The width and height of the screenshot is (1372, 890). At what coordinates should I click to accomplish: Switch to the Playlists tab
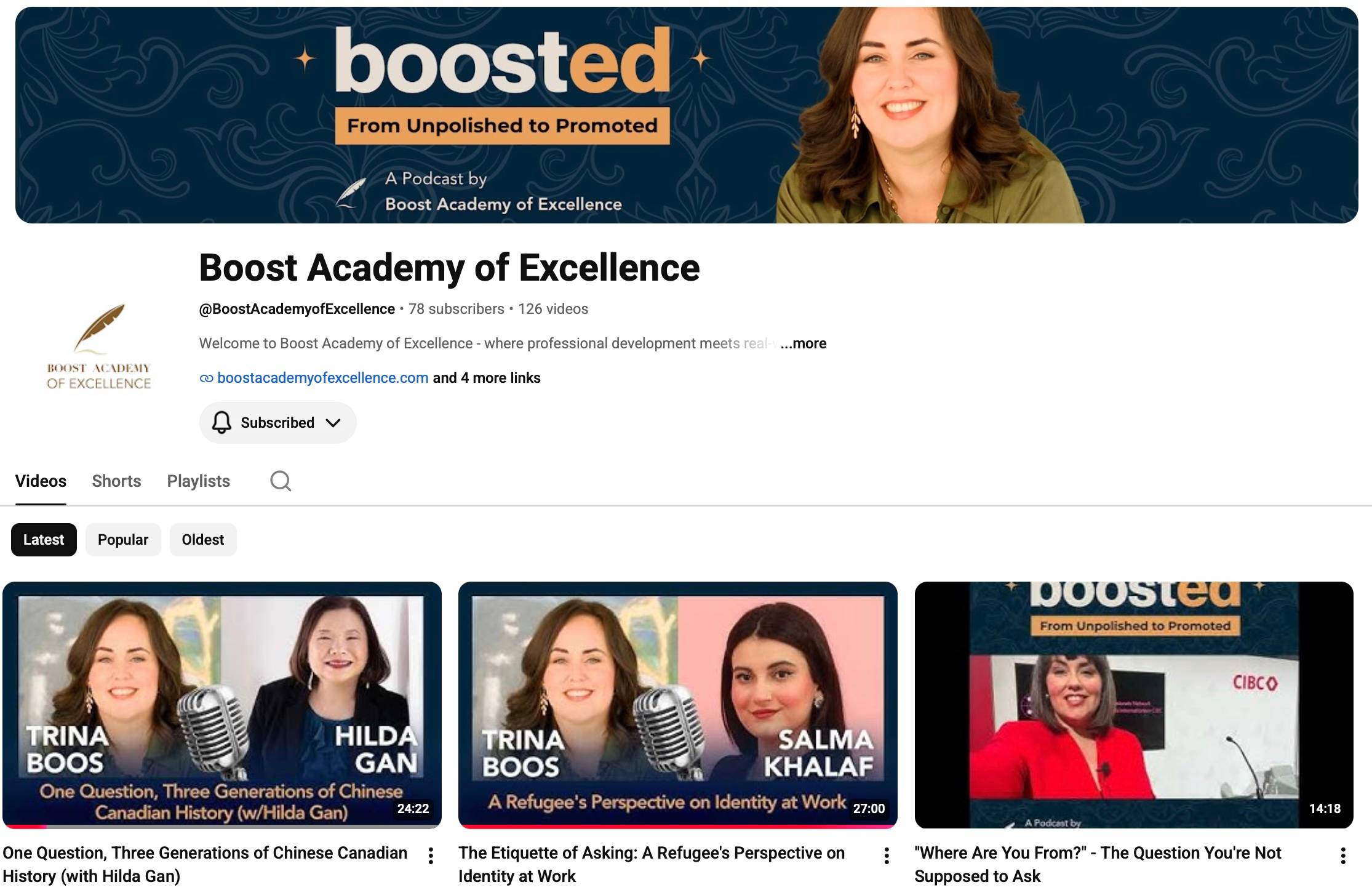(198, 481)
